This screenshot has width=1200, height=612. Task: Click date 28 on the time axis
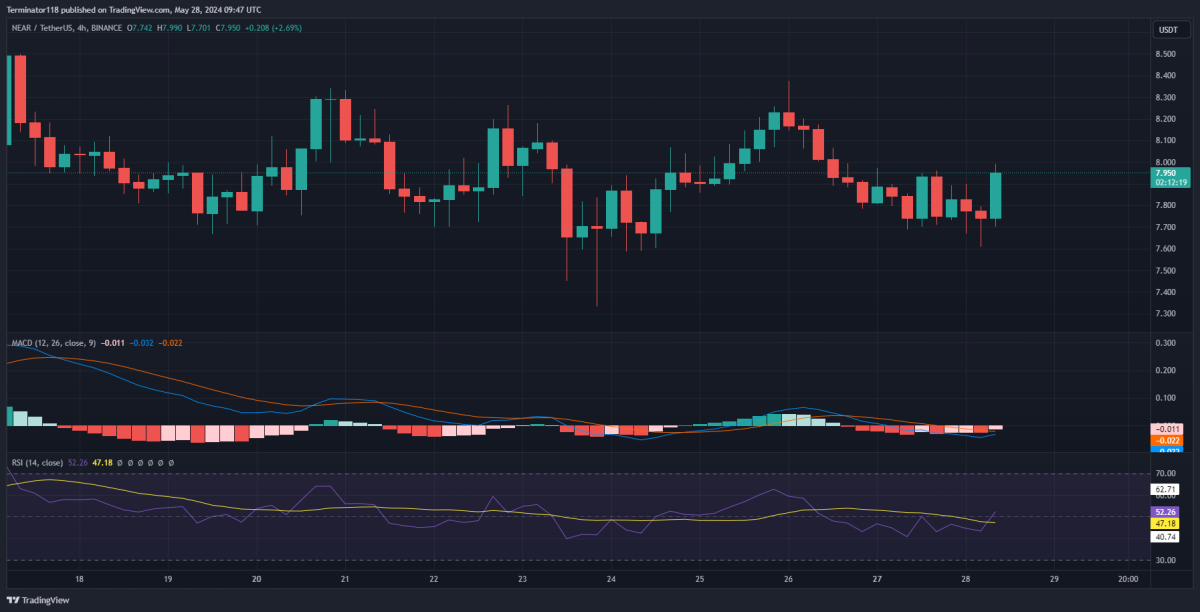tap(964, 579)
